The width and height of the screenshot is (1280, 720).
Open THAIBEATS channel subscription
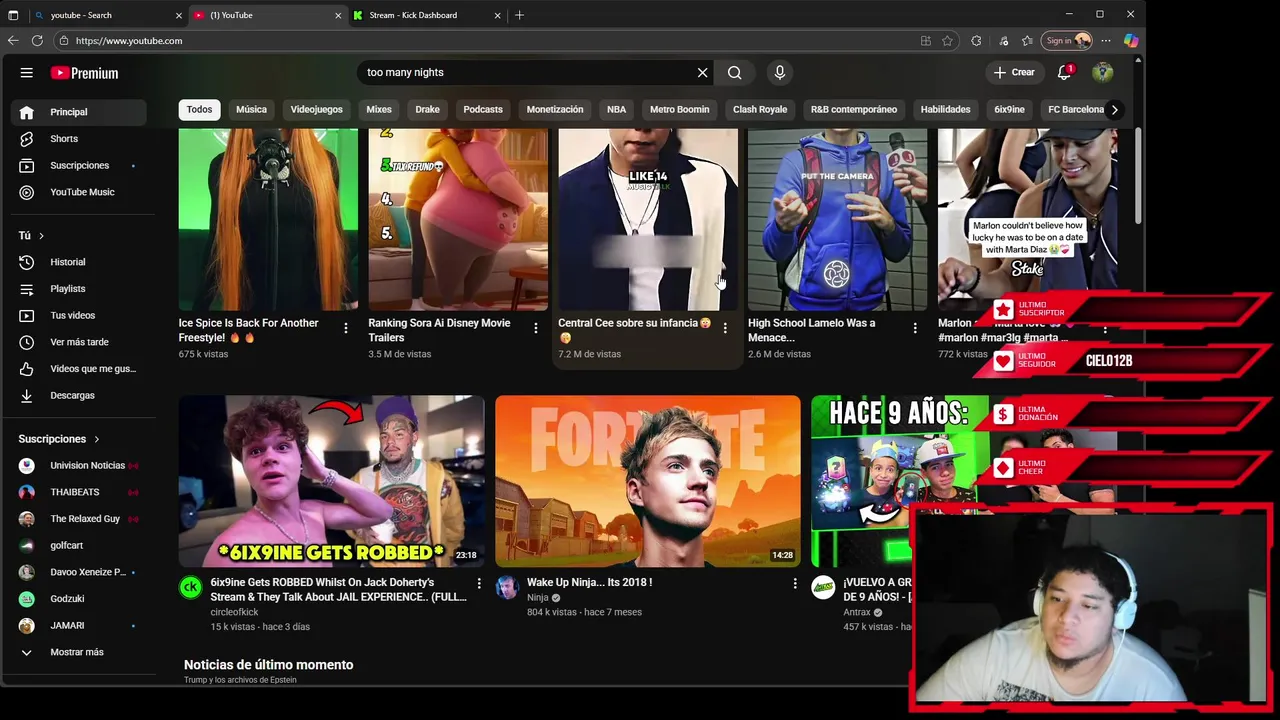(80, 492)
